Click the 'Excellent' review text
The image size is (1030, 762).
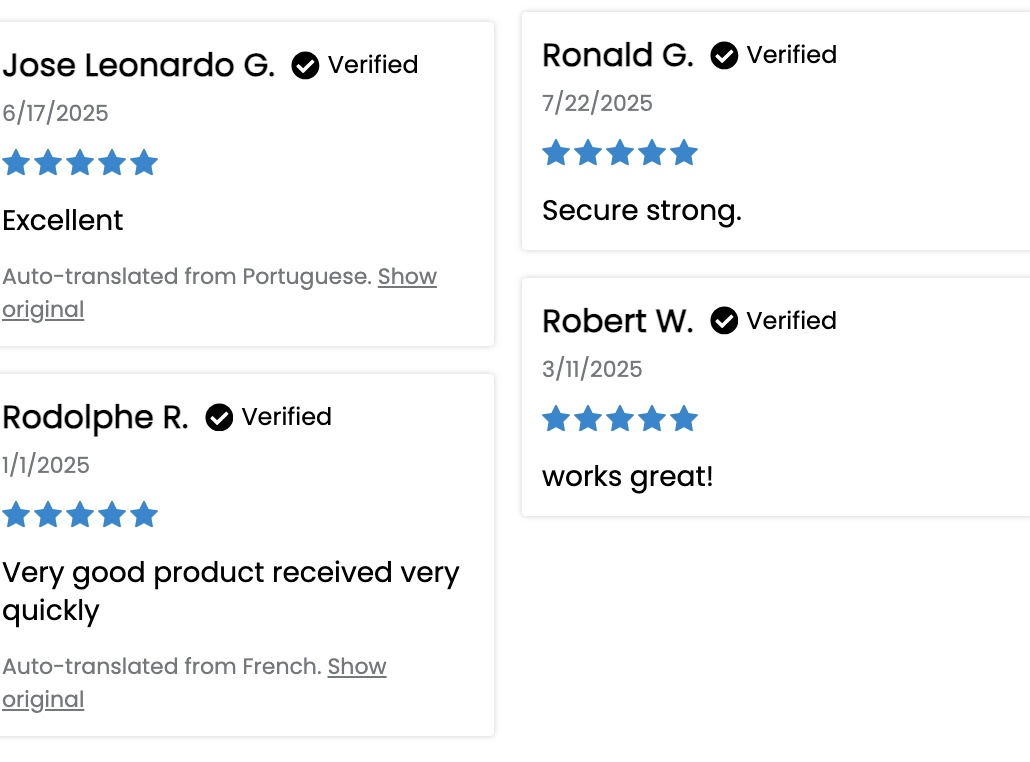[62, 220]
